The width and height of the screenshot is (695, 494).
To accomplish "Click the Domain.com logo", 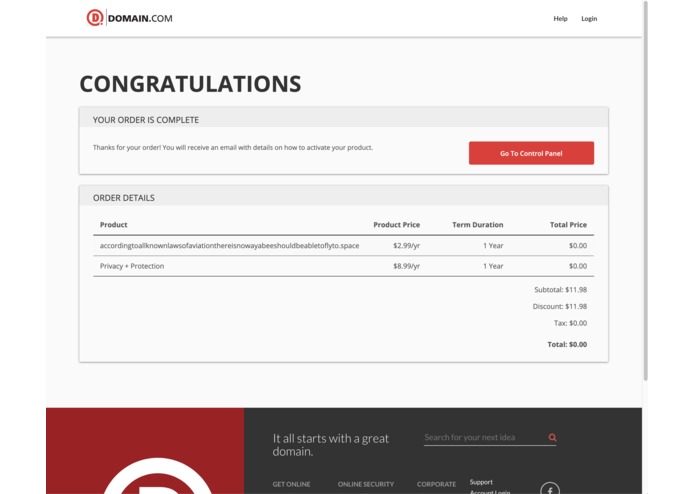I will tap(129, 18).
